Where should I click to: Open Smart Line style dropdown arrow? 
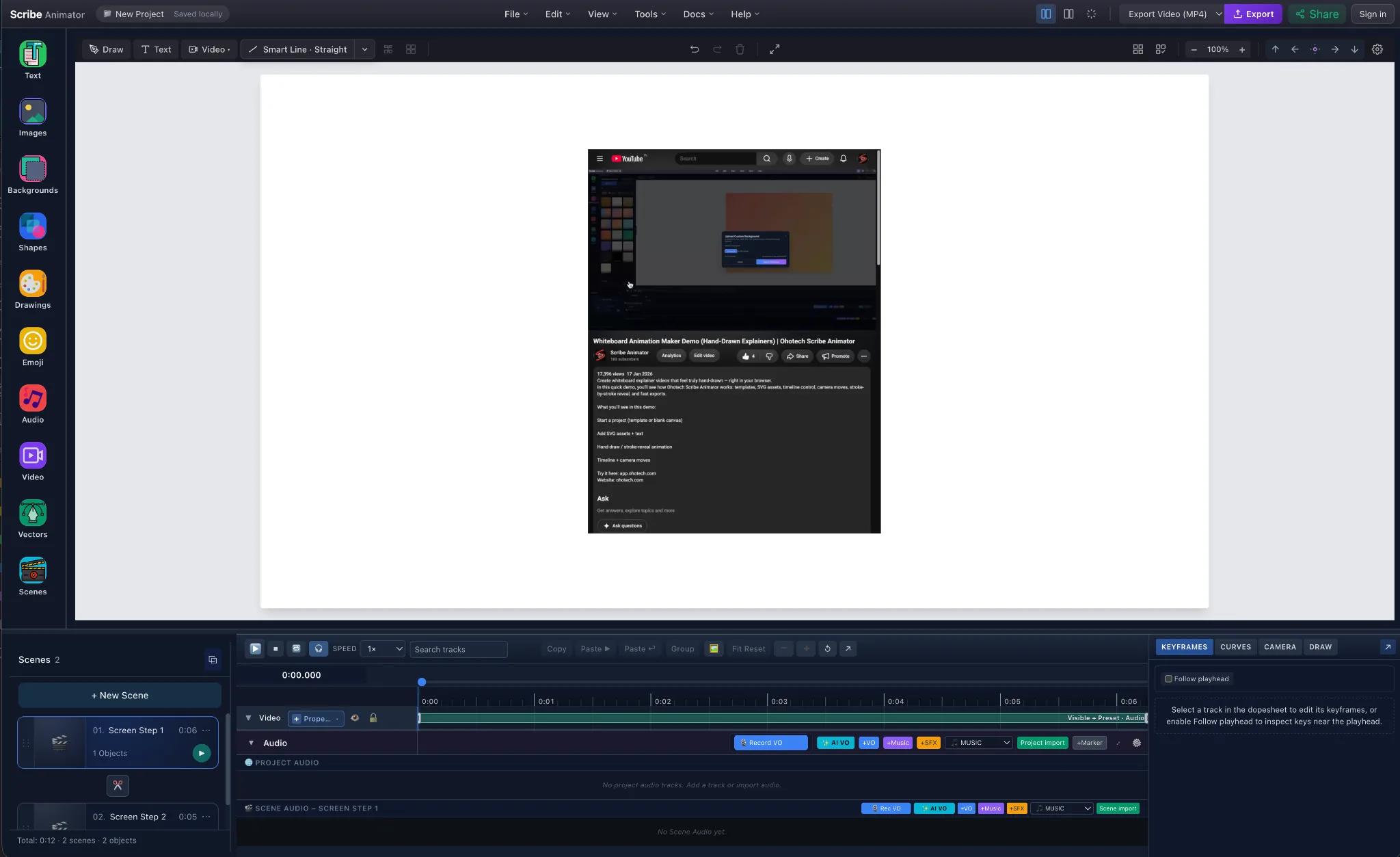[364, 49]
